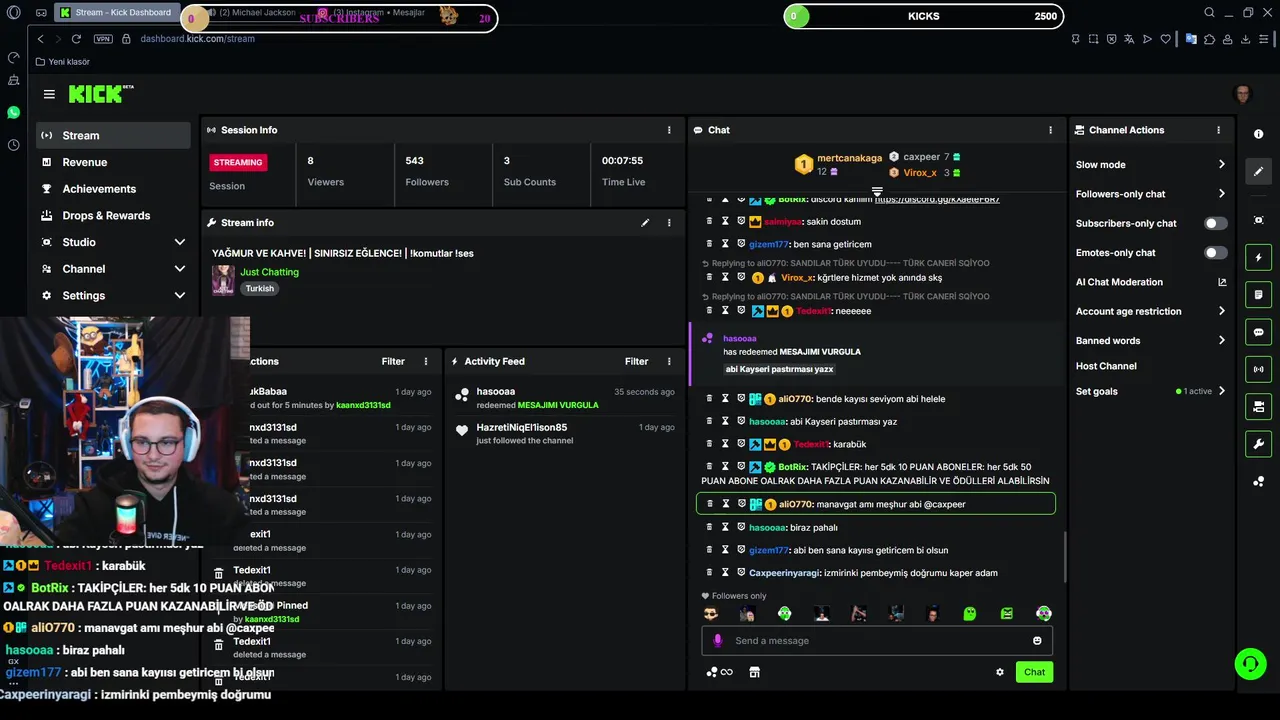Click the browser address bar URL

coord(197,39)
